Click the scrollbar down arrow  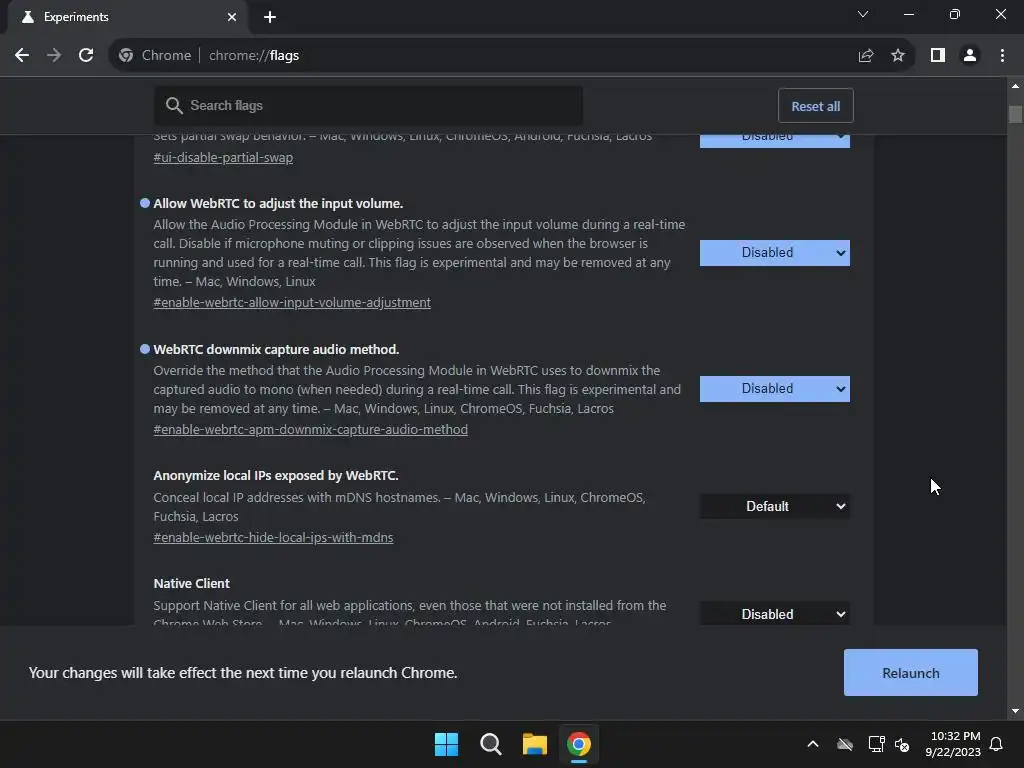click(x=1015, y=711)
